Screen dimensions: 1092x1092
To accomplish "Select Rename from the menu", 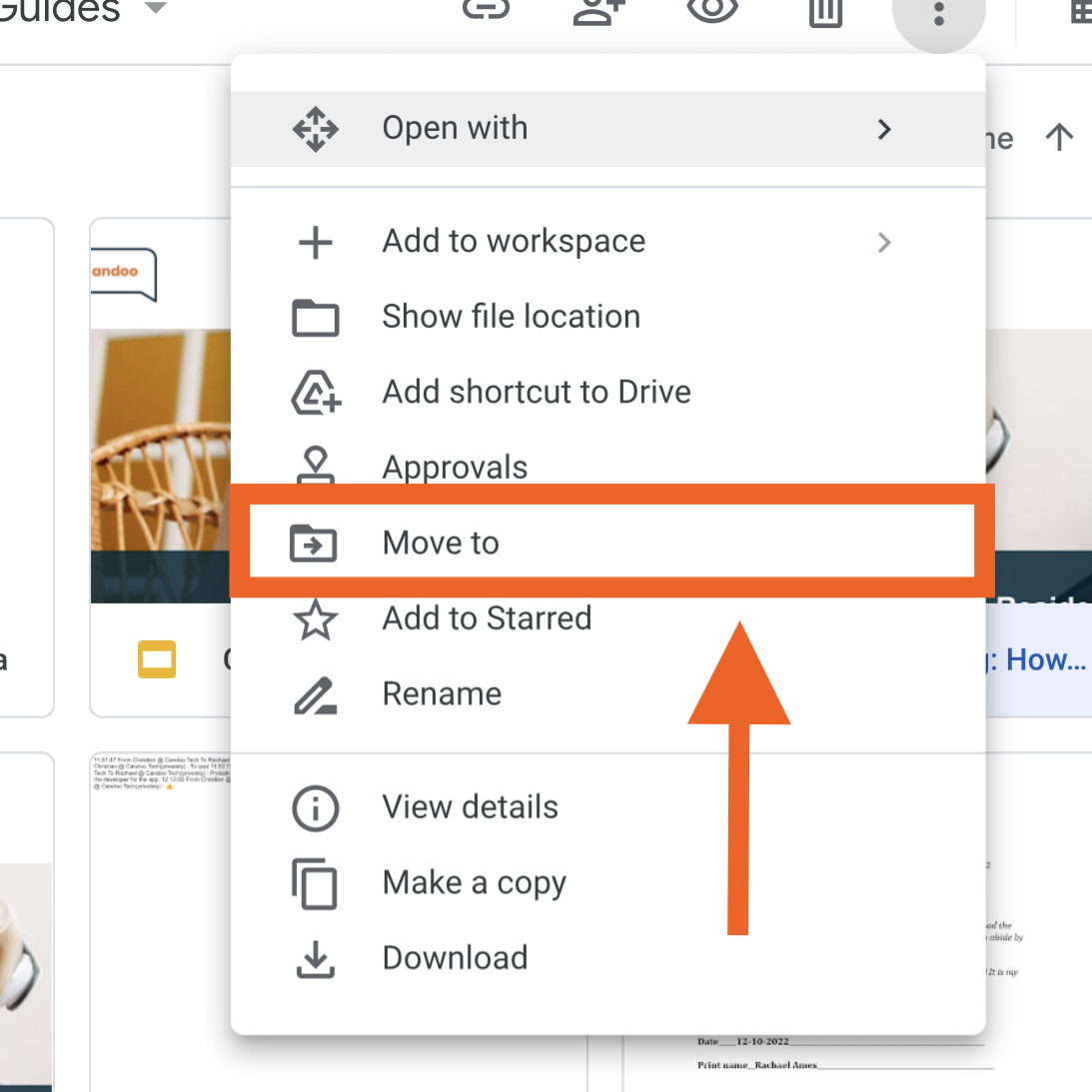I will (x=607, y=693).
